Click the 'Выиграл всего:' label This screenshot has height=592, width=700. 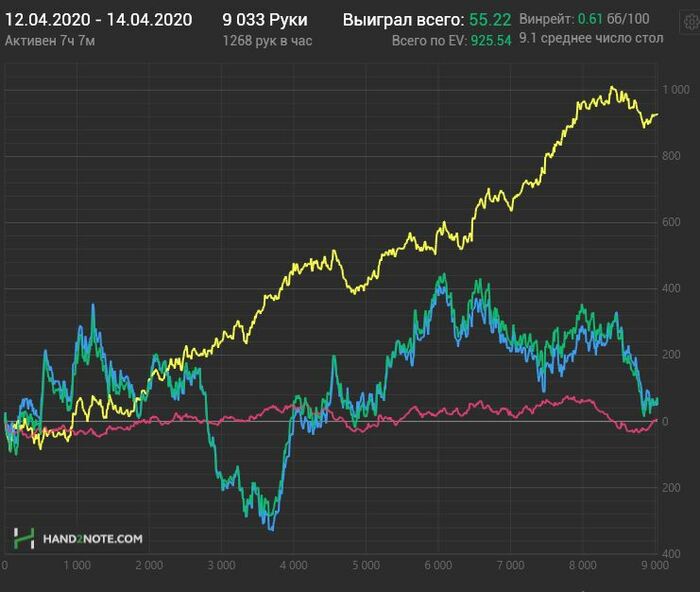pos(404,20)
